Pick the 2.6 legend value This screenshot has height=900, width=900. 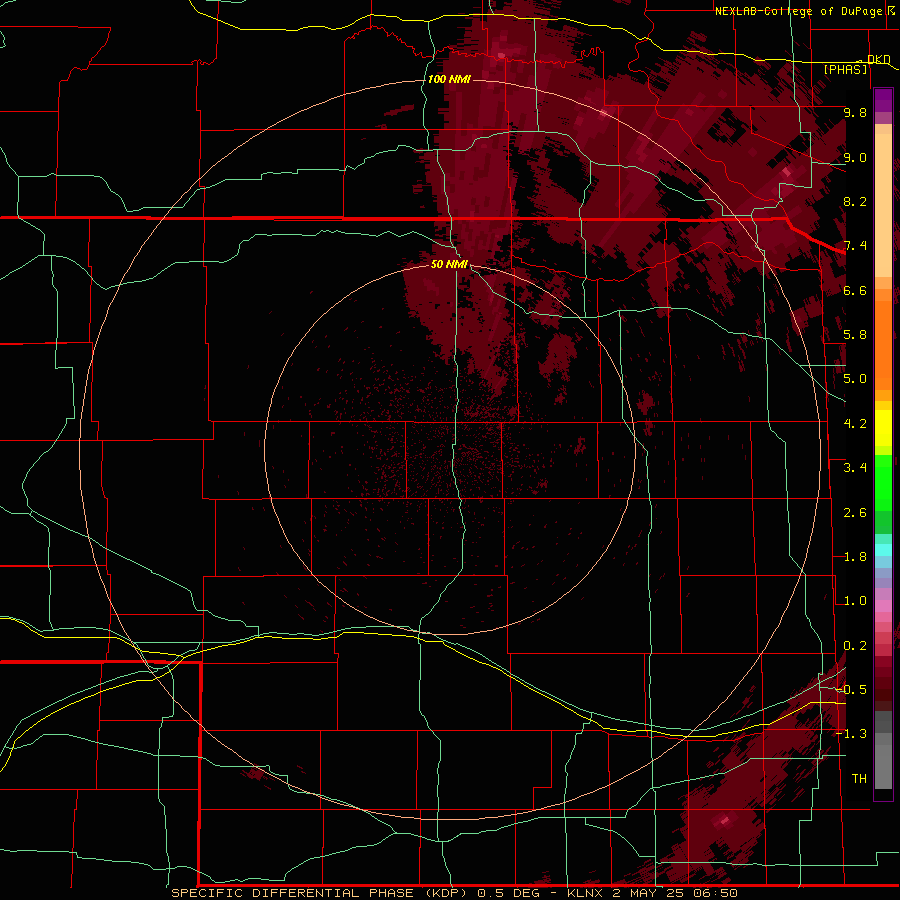click(x=855, y=513)
